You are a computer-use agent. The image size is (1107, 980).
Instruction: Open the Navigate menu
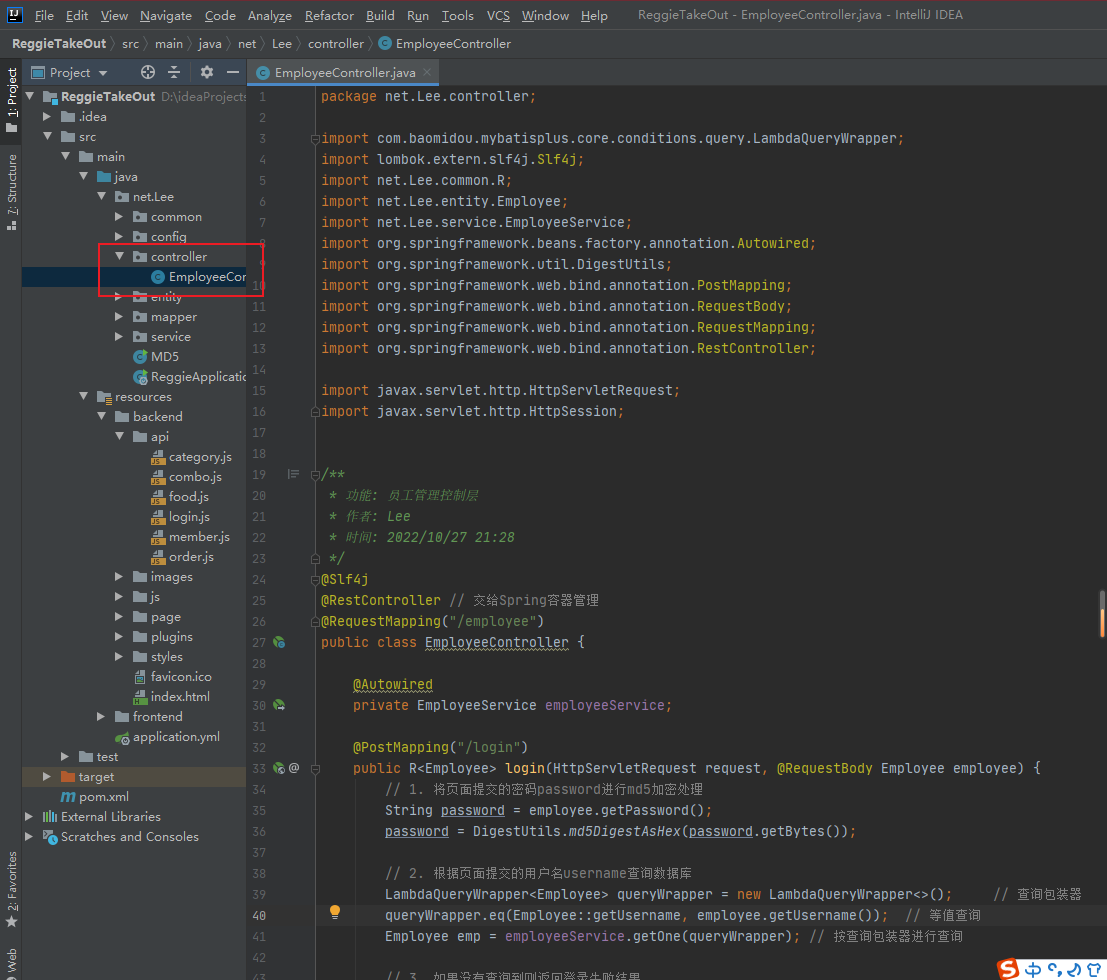tap(165, 16)
